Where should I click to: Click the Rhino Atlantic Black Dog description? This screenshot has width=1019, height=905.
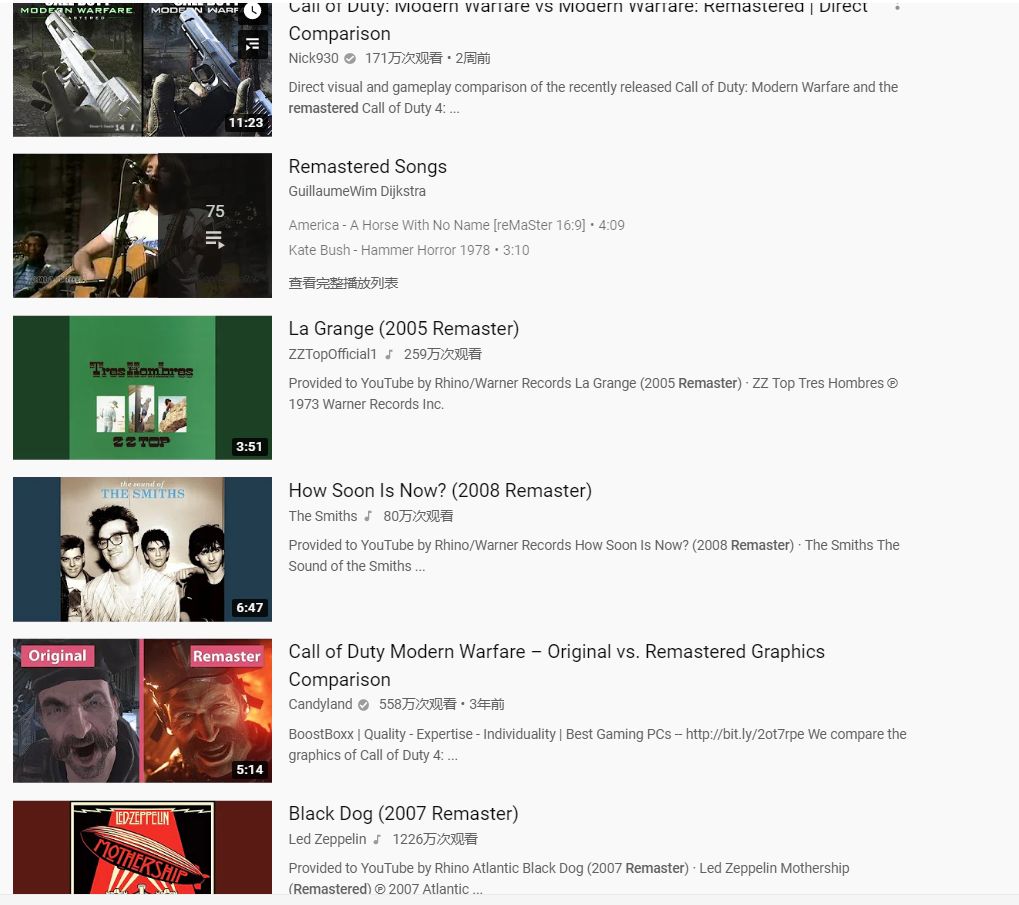click(x=569, y=878)
